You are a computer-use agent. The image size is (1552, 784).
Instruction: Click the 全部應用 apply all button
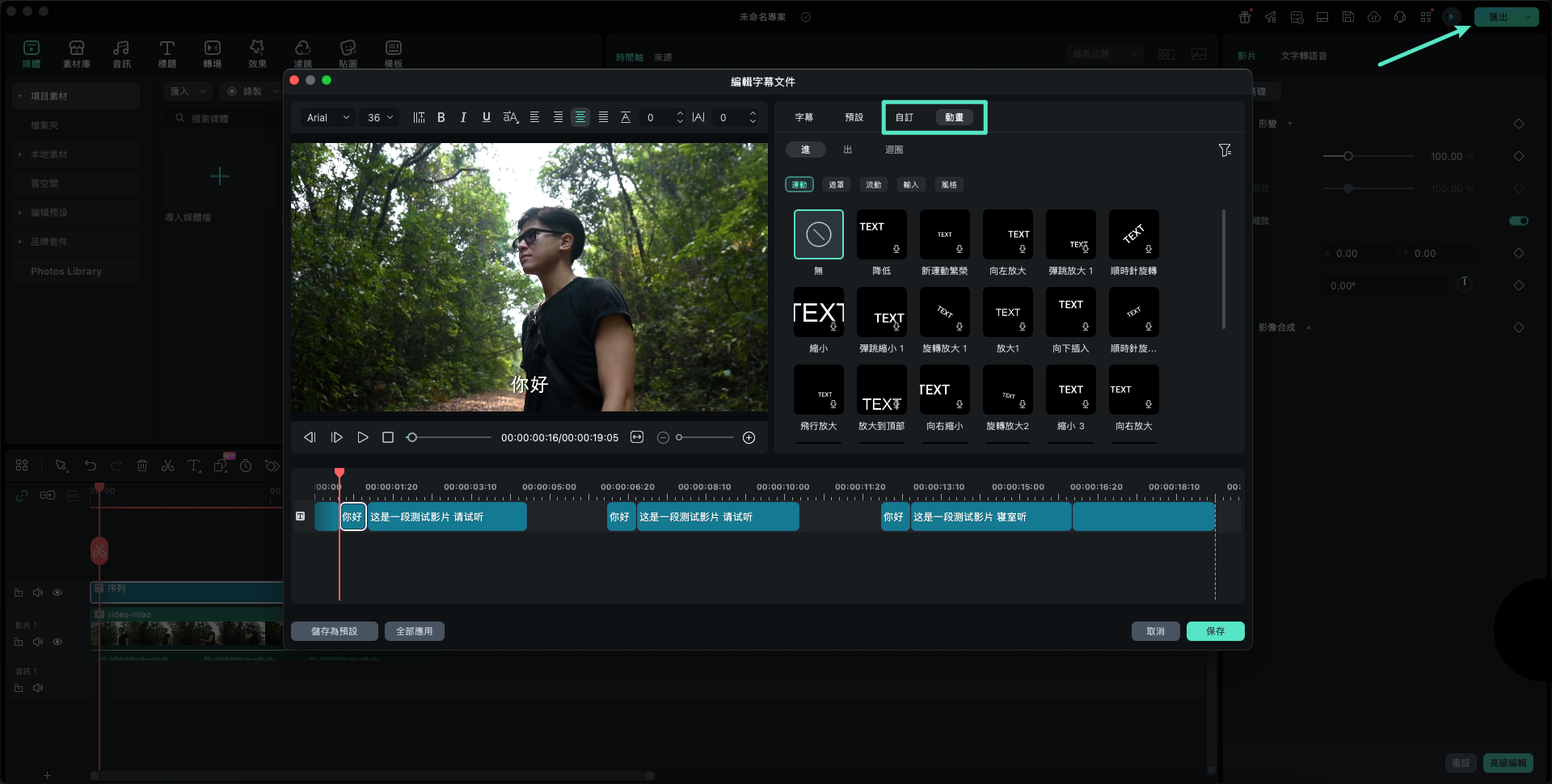pyautogui.click(x=414, y=631)
